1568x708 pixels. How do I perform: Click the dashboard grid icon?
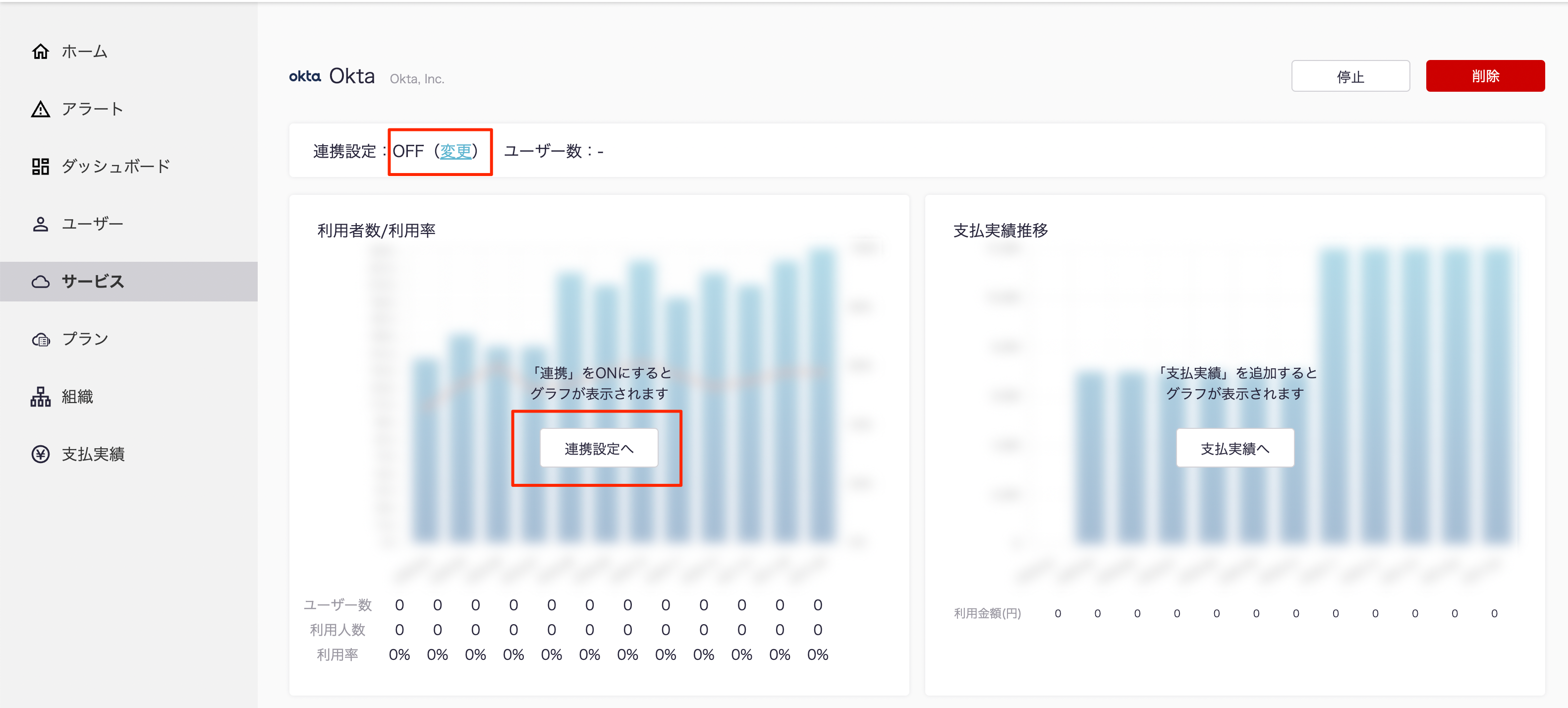tap(40, 167)
